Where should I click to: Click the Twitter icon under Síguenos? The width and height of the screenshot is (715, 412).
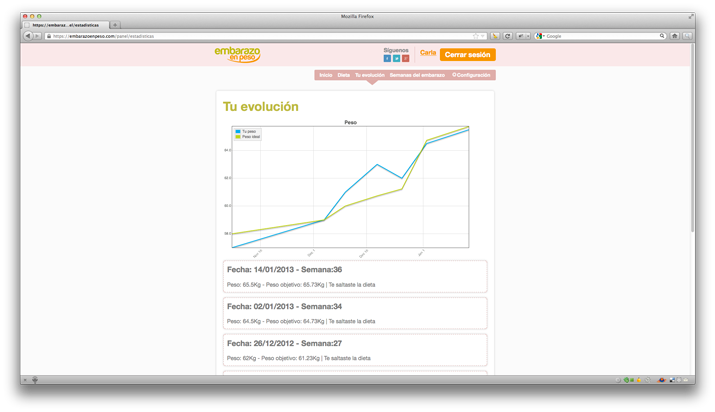(396, 58)
